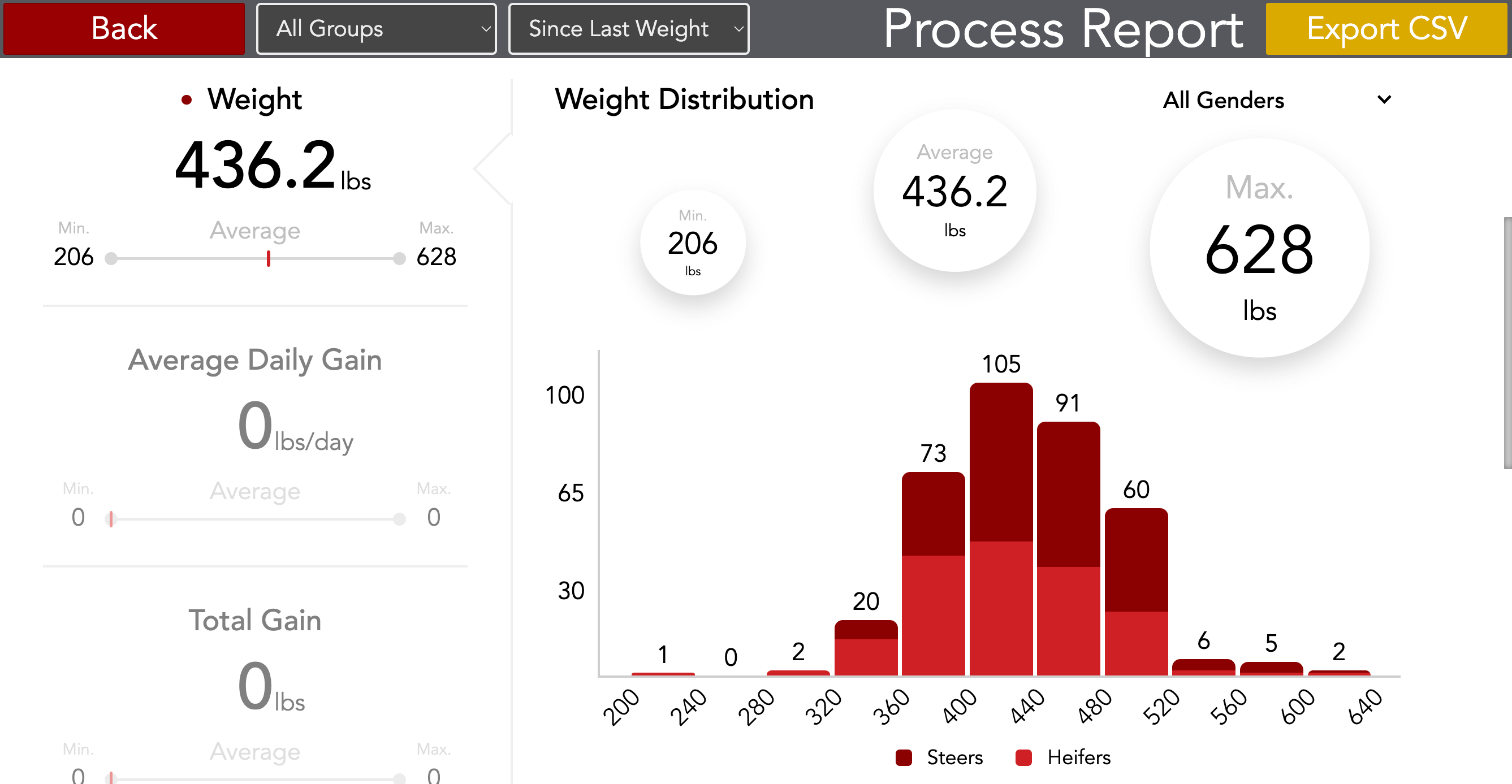Viewport: 1512px width, 784px height.
Task: Open the All Groups dropdown menu
Action: click(x=376, y=29)
